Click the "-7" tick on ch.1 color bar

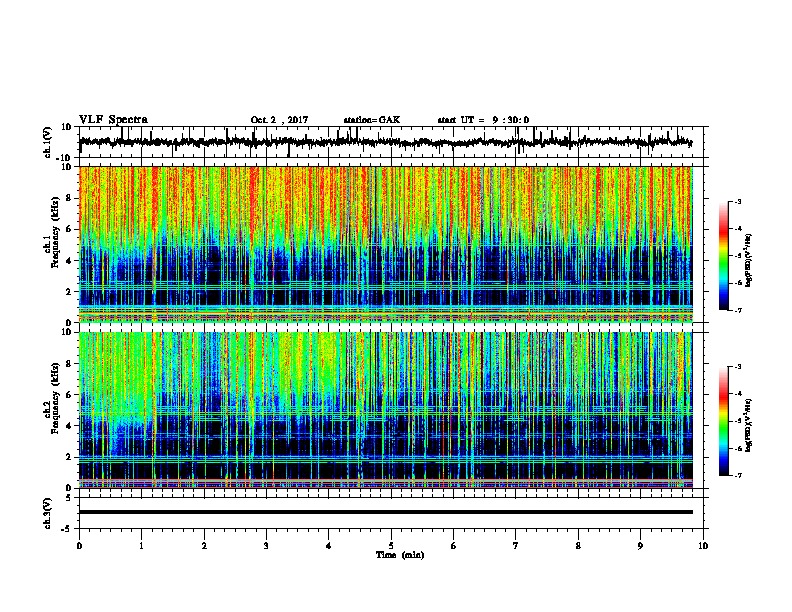[x=737, y=310]
